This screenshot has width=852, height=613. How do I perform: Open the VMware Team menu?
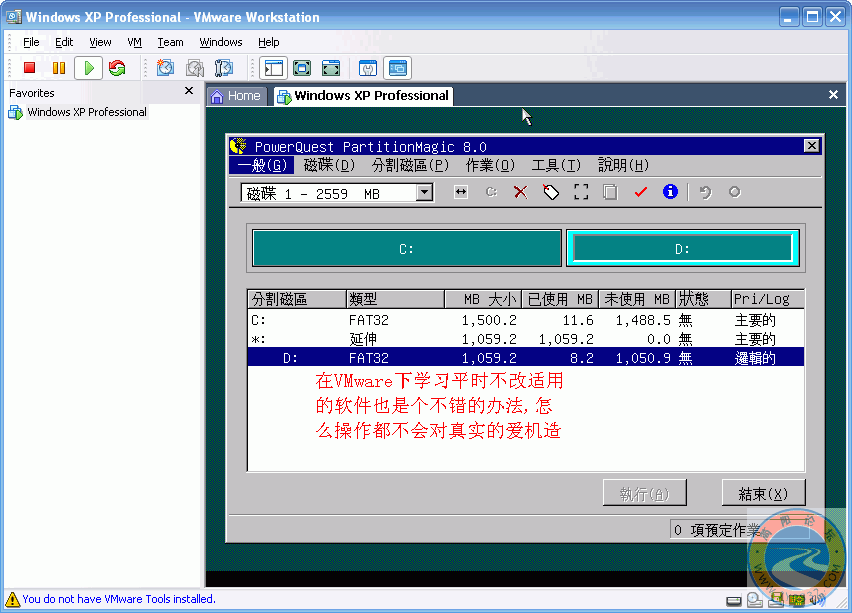tap(170, 42)
